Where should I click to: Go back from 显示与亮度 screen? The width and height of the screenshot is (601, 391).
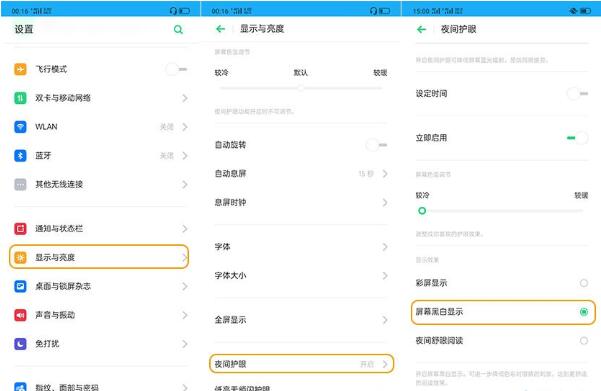(220, 29)
